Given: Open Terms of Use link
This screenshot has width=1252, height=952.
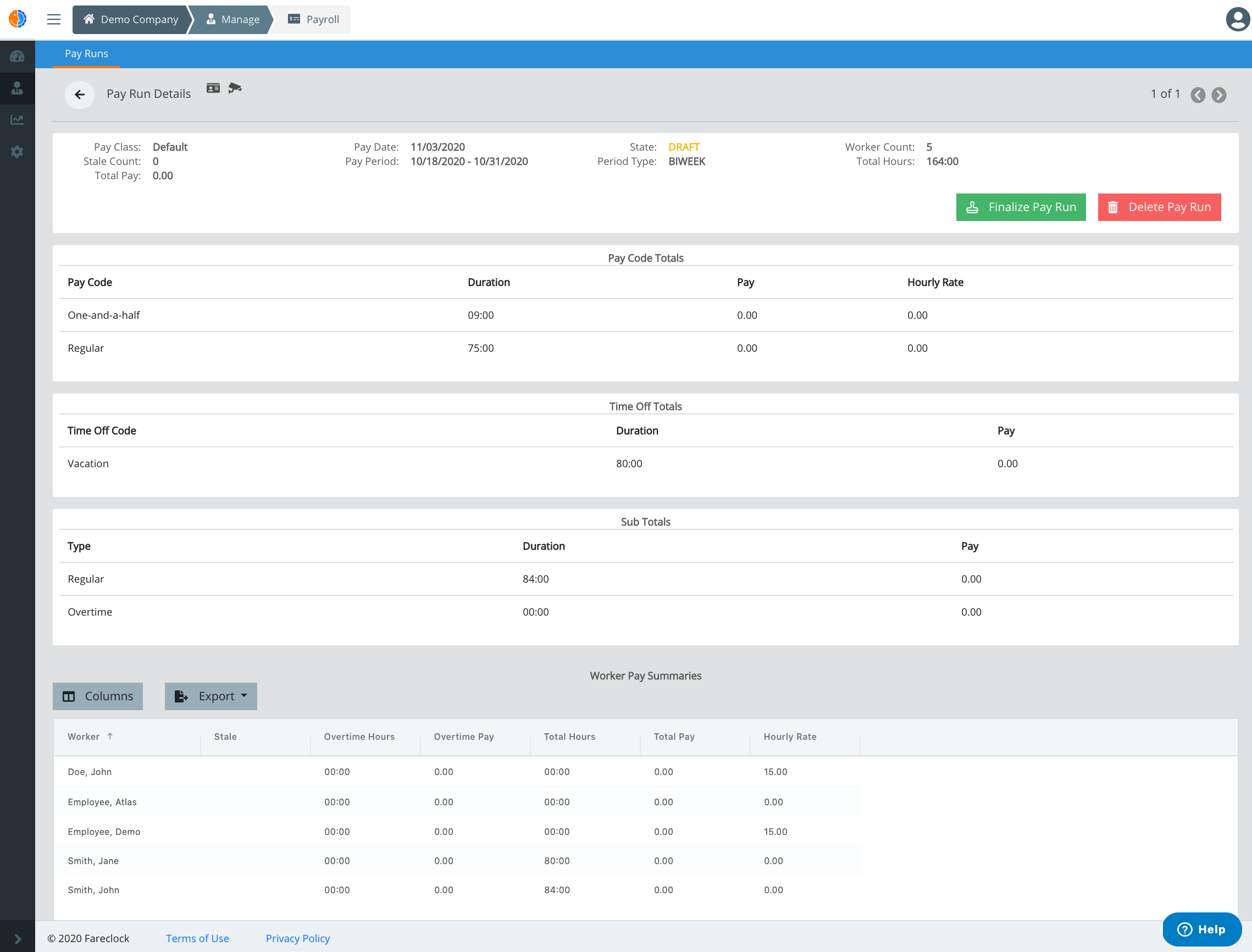Looking at the screenshot, I should tap(197, 938).
